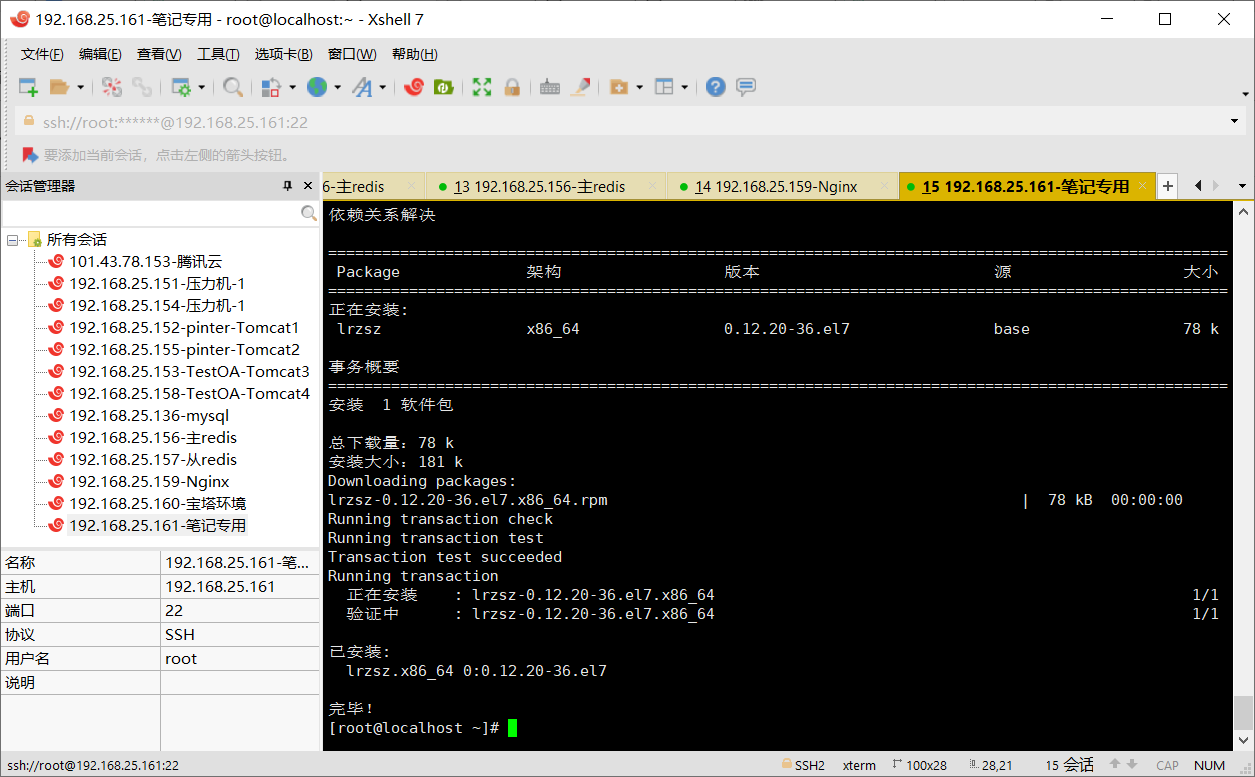Open the 文件(F) menu

point(42,54)
